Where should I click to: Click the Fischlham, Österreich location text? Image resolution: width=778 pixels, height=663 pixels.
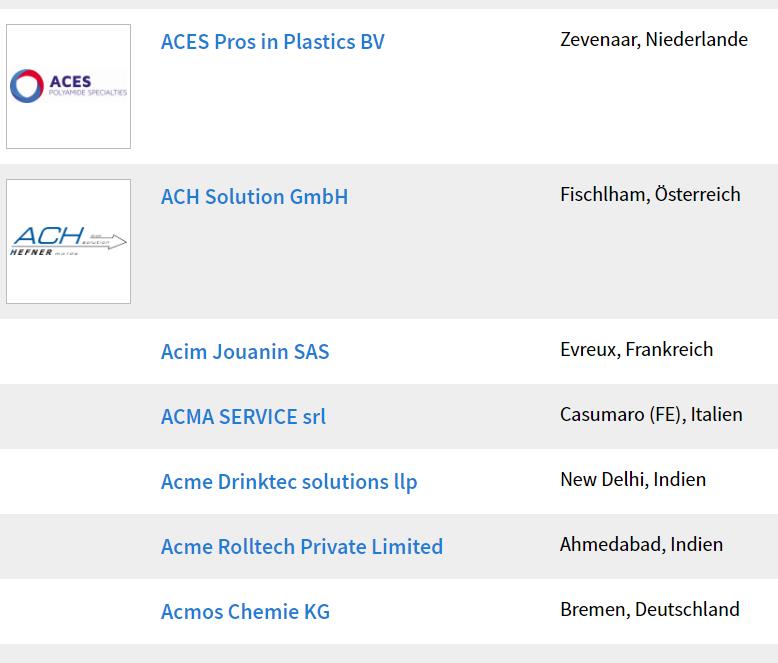(x=650, y=194)
